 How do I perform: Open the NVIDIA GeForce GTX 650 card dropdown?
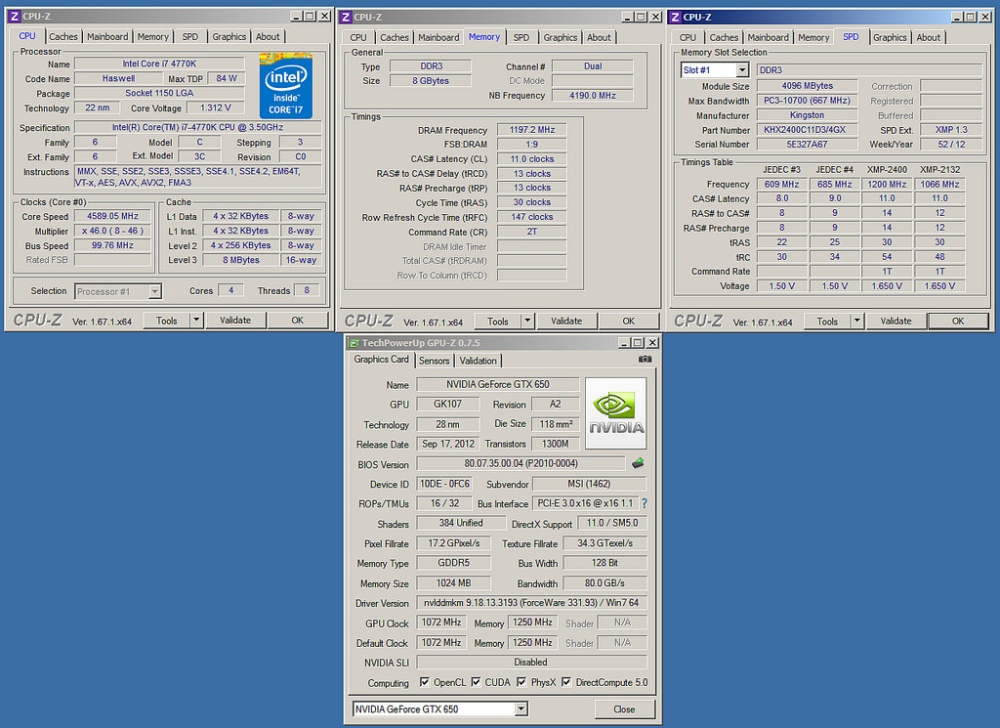point(521,709)
